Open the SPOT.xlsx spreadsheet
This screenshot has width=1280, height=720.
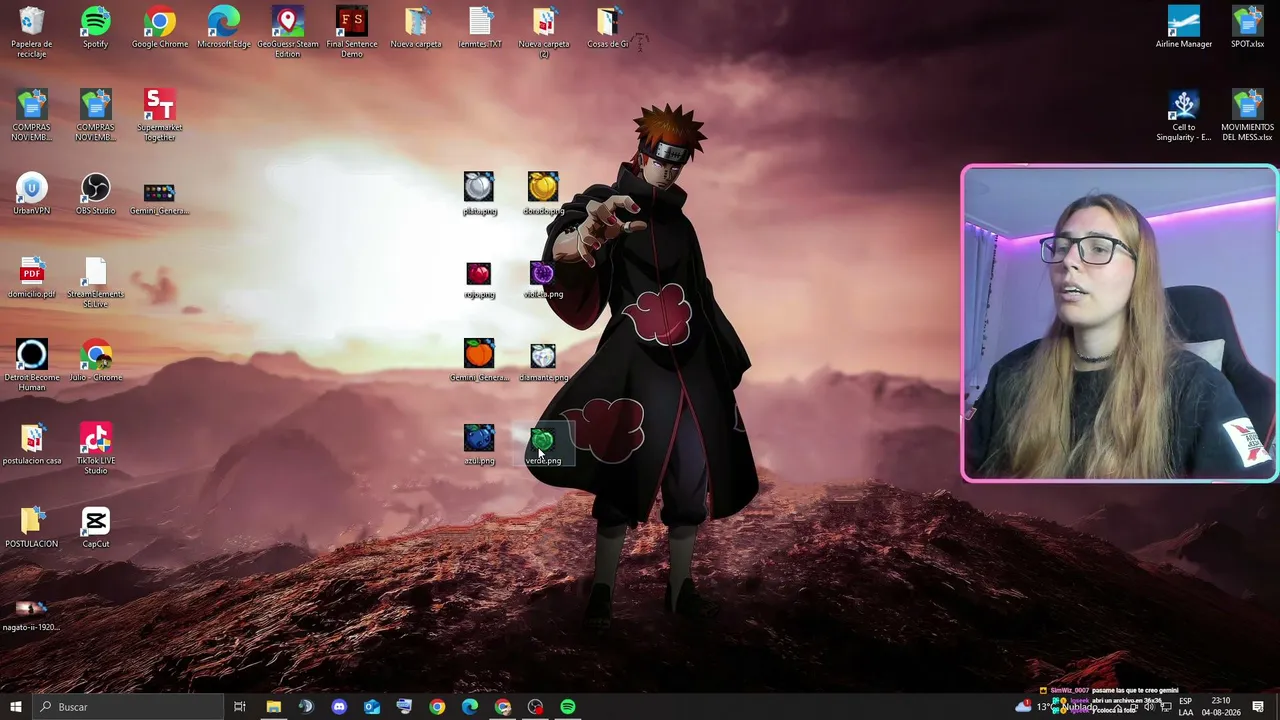click(1247, 27)
